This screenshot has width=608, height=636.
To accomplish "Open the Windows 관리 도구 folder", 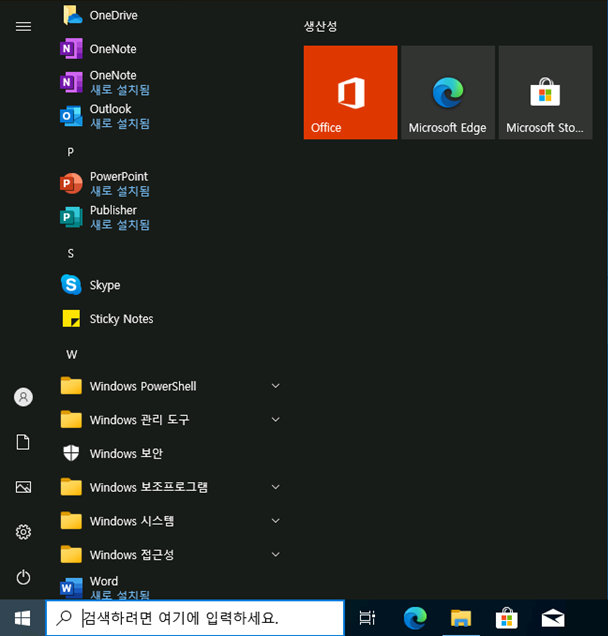I will (x=170, y=419).
